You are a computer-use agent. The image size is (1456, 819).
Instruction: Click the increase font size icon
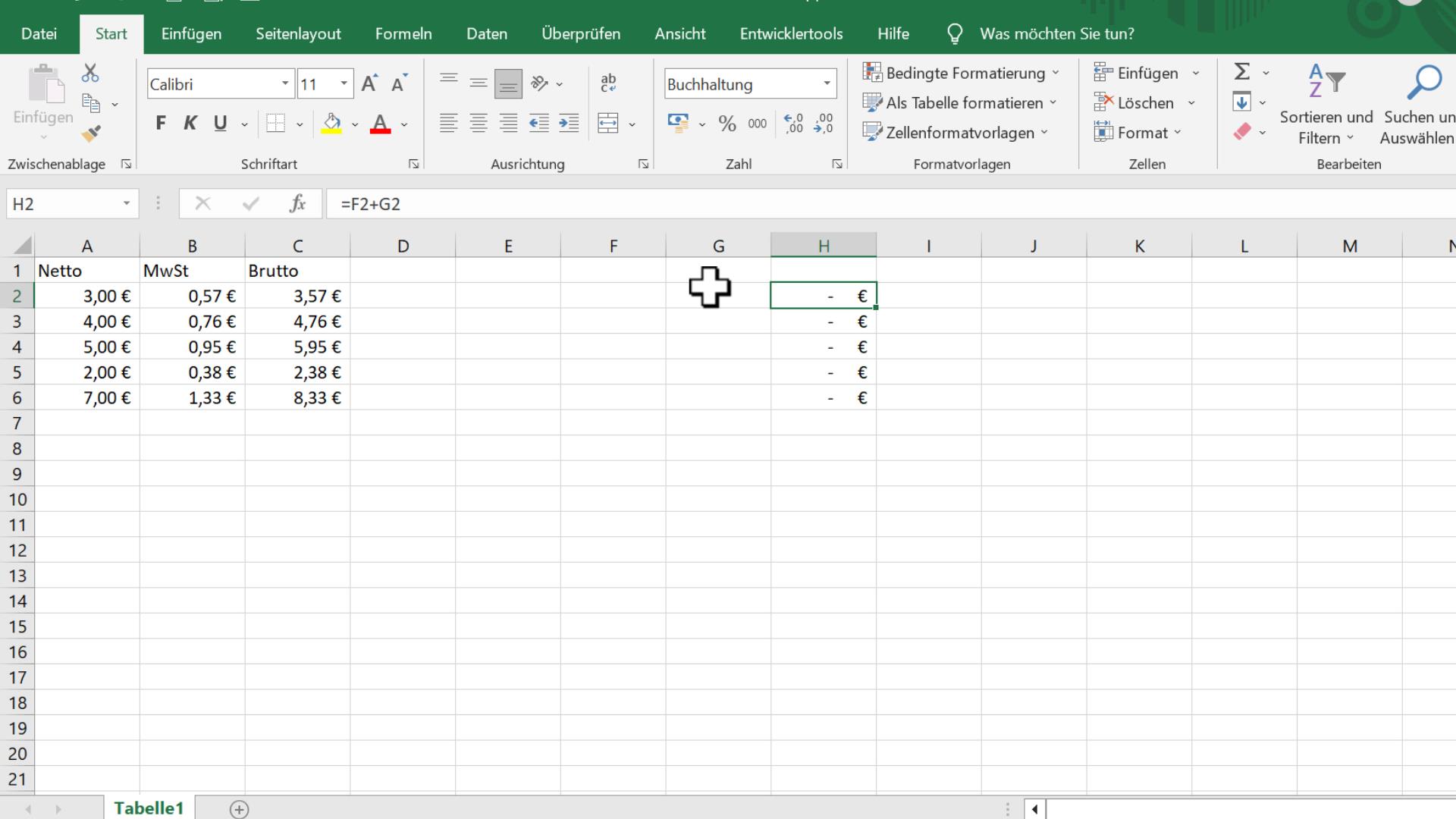369,84
